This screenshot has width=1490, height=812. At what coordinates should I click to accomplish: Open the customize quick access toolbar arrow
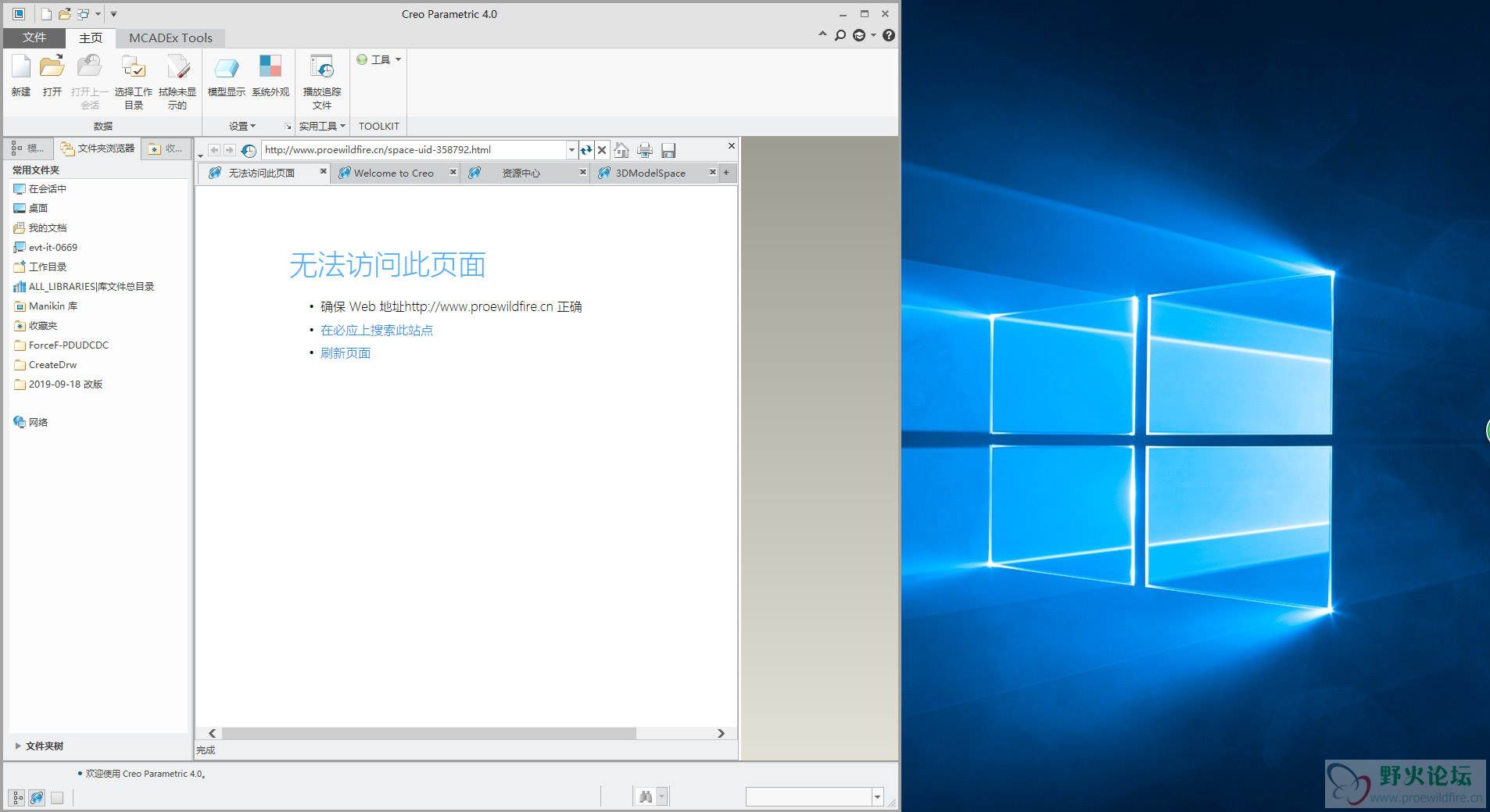(x=113, y=14)
